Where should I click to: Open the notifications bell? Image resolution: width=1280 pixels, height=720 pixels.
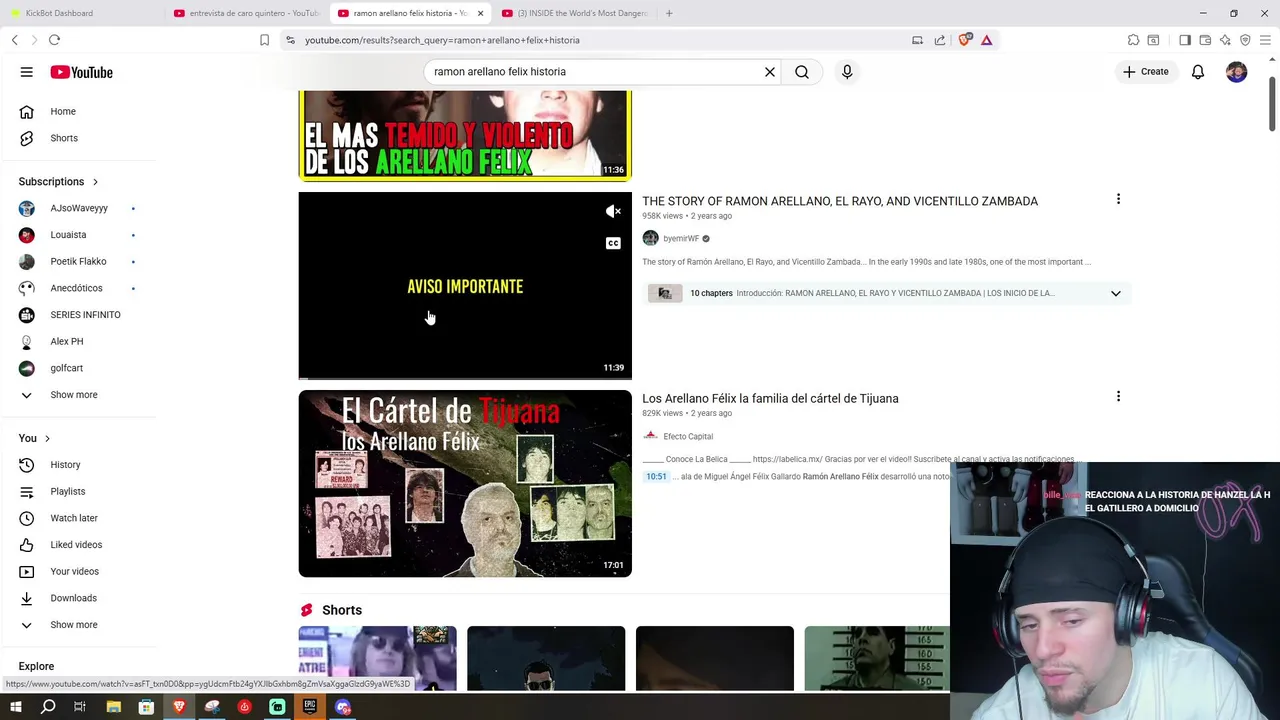click(x=1198, y=72)
